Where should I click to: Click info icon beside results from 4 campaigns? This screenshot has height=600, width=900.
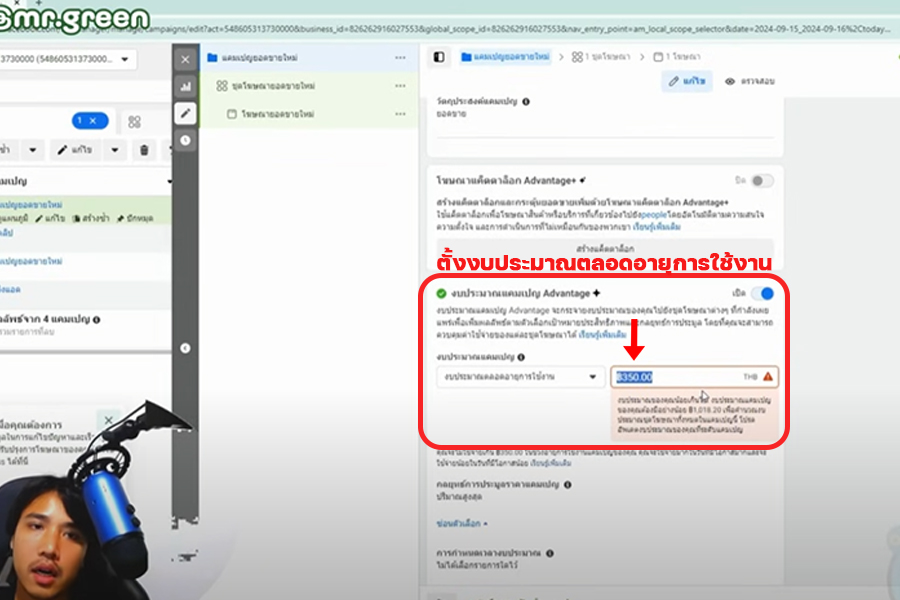[x=96, y=320]
